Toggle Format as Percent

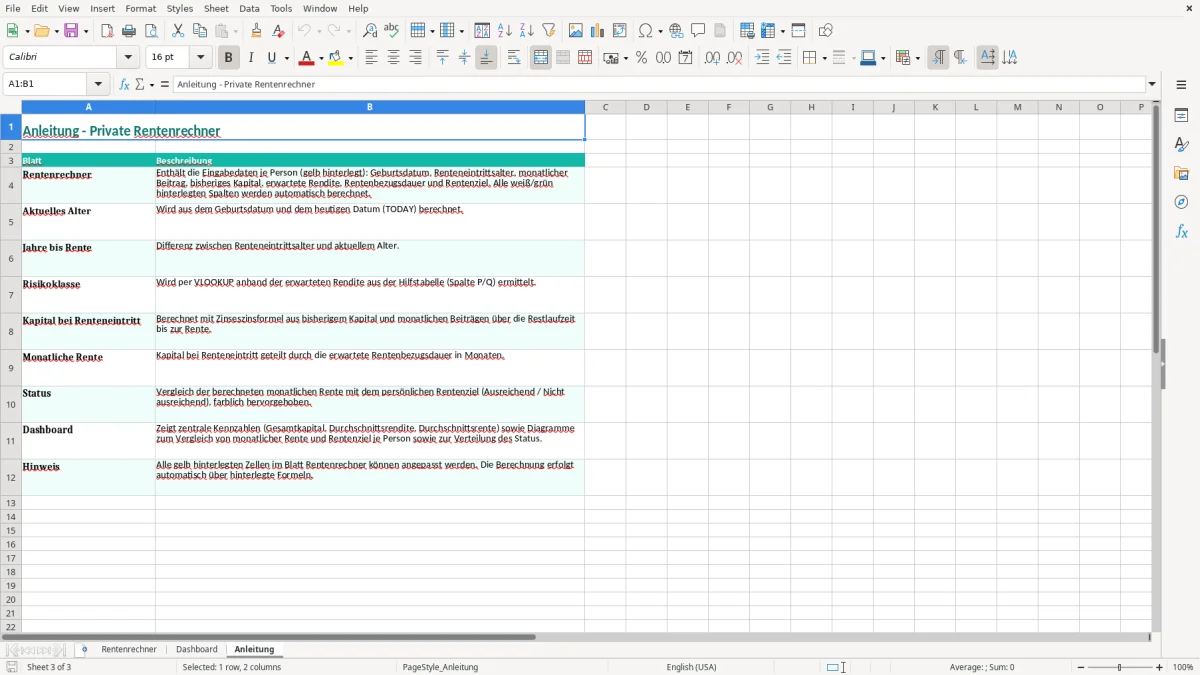click(642, 58)
